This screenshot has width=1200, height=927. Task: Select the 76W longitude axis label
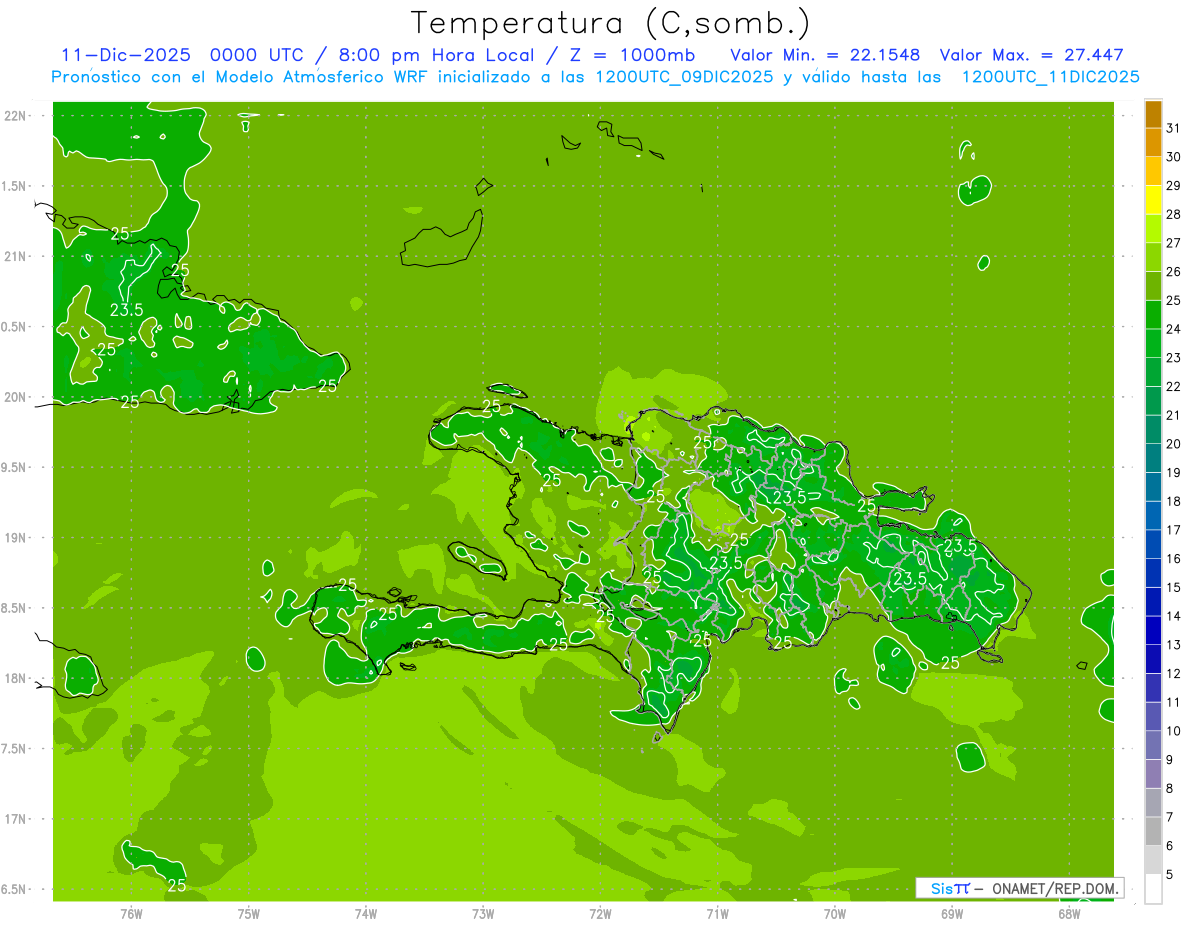pos(131,913)
